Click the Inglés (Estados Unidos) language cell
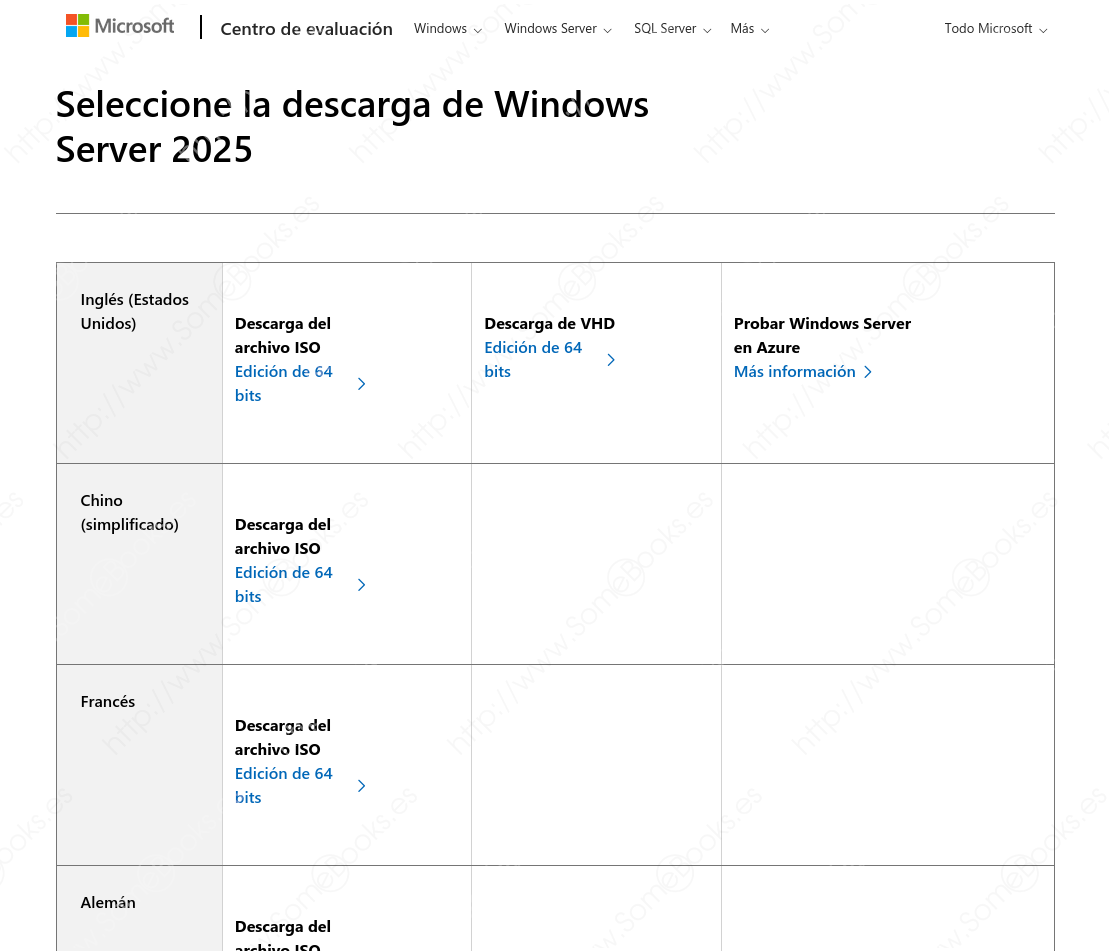The width and height of the screenshot is (1109, 951). pyautogui.click(x=134, y=311)
